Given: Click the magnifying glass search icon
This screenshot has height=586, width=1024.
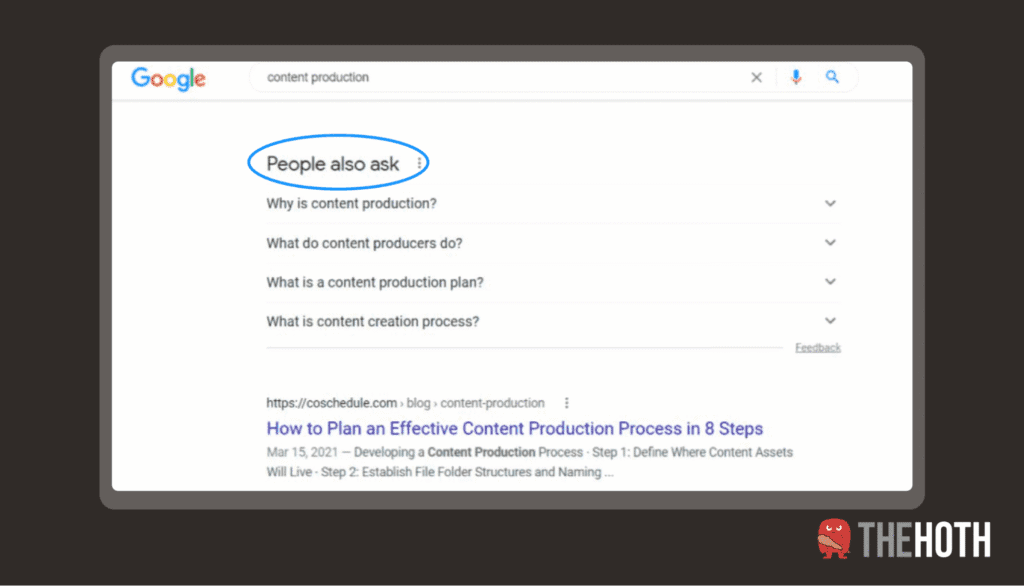Looking at the screenshot, I should coord(833,77).
